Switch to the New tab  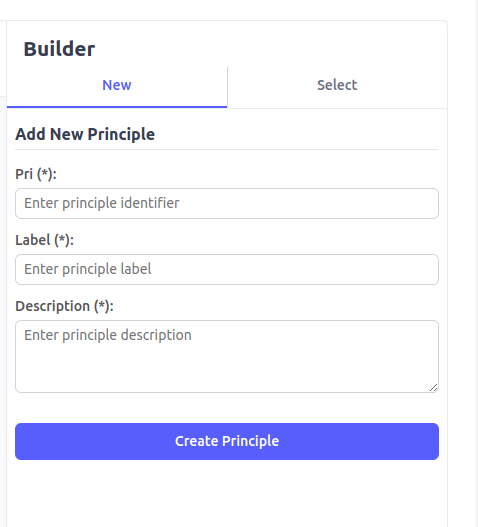pyautogui.click(x=117, y=85)
